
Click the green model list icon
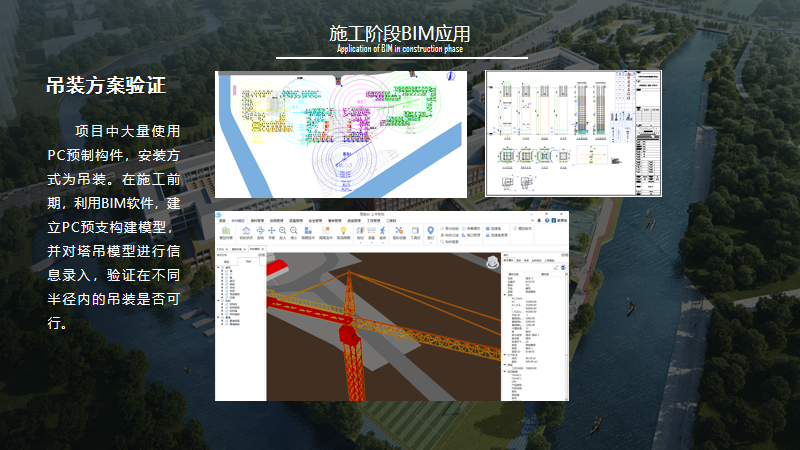225,230
